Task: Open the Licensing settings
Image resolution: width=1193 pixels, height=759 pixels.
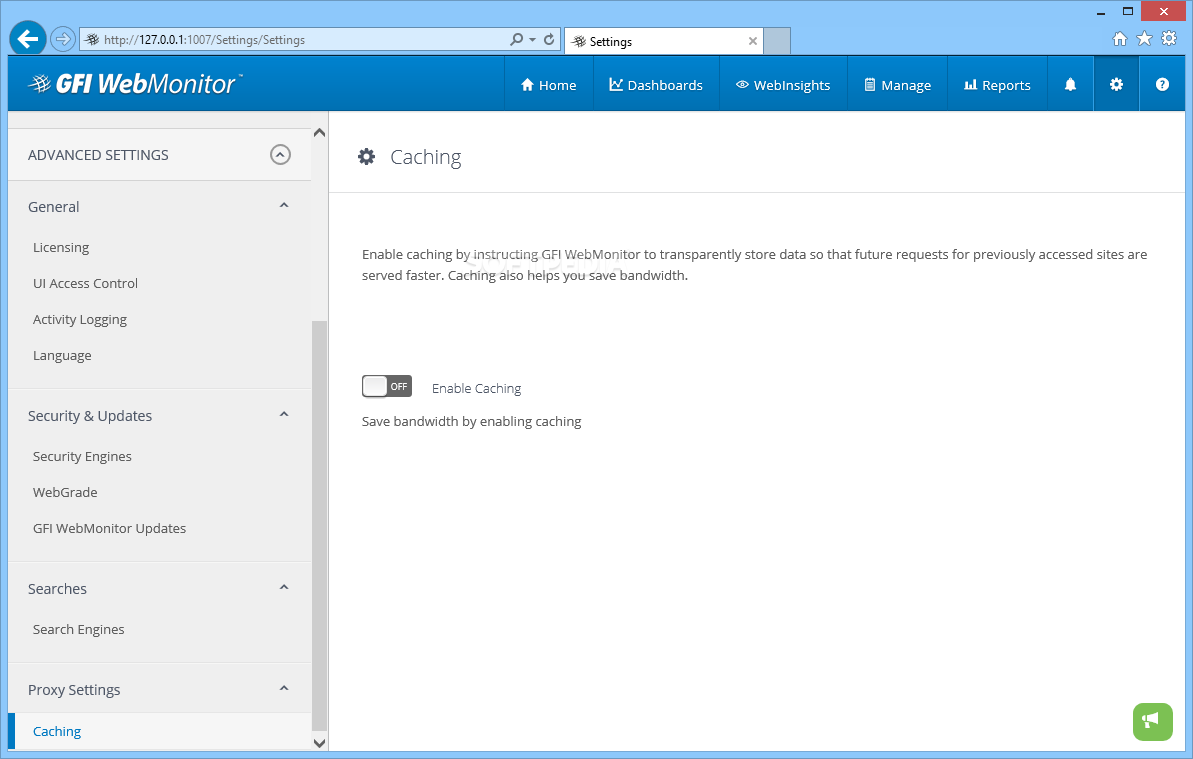Action: click(61, 247)
